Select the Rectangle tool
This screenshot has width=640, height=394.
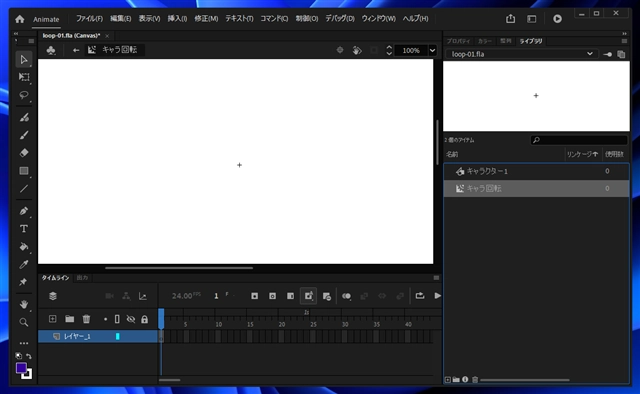[24, 171]
